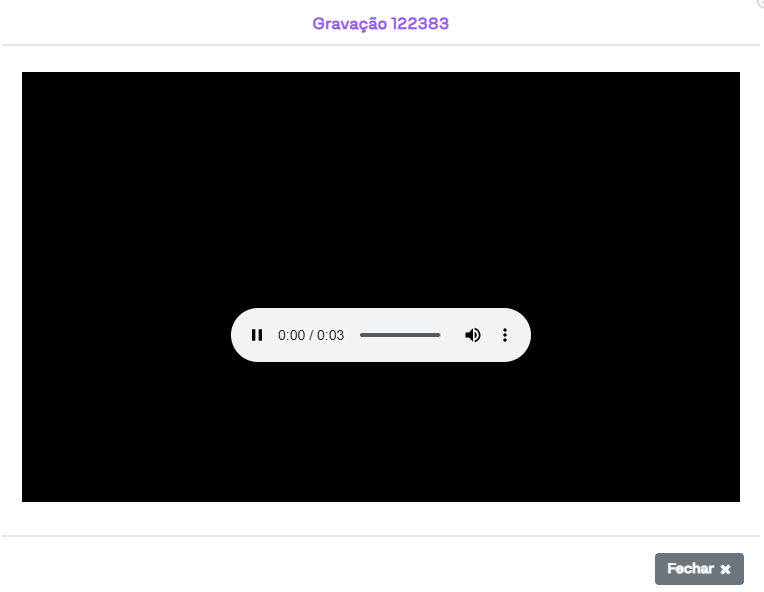Viewport: 764px width, 592px height.
Task: Expand the audio player's overflow menu
Action: click(505, 335)
